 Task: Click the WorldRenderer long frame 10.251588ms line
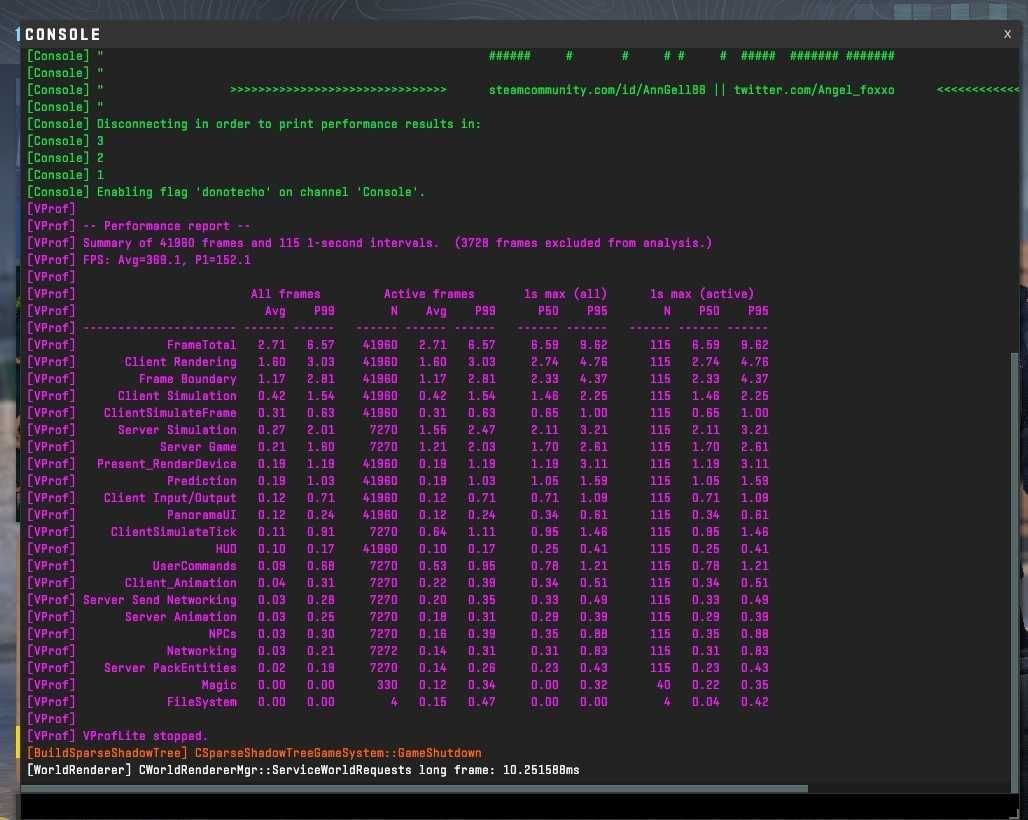[x=303, y=770]
